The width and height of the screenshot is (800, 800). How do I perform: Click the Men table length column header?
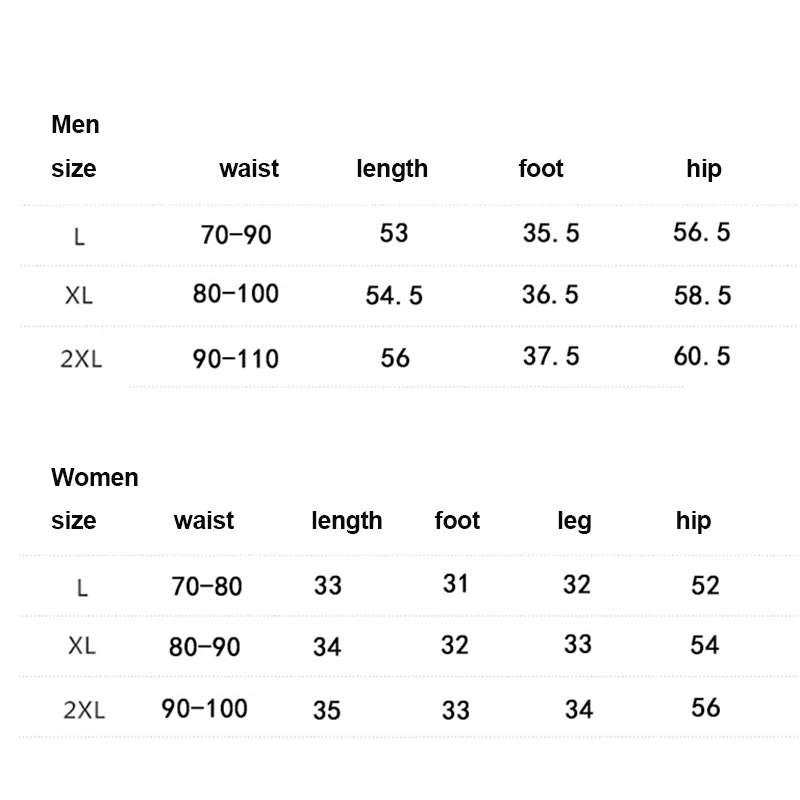391,169
